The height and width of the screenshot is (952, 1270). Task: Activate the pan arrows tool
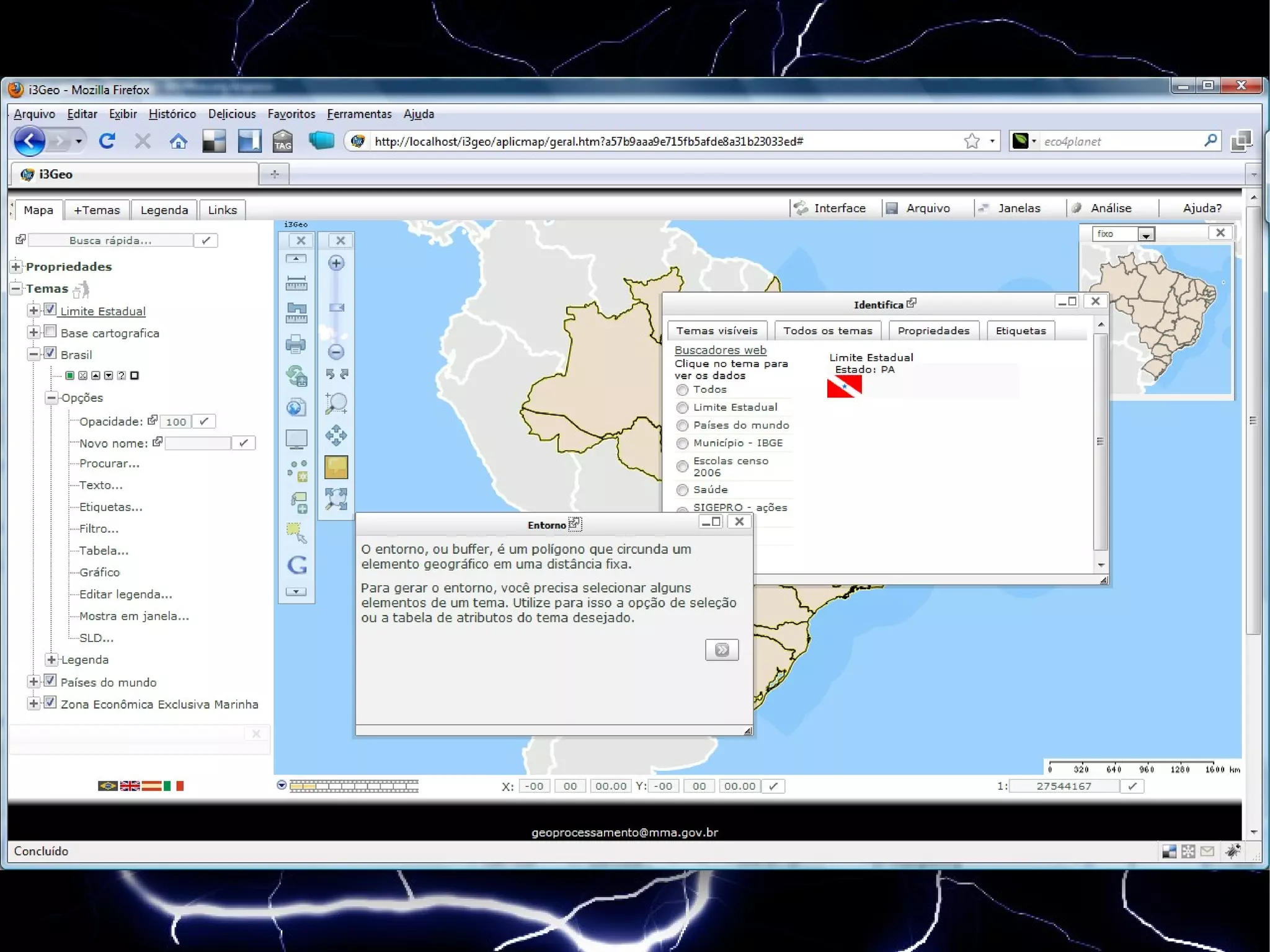336,435
